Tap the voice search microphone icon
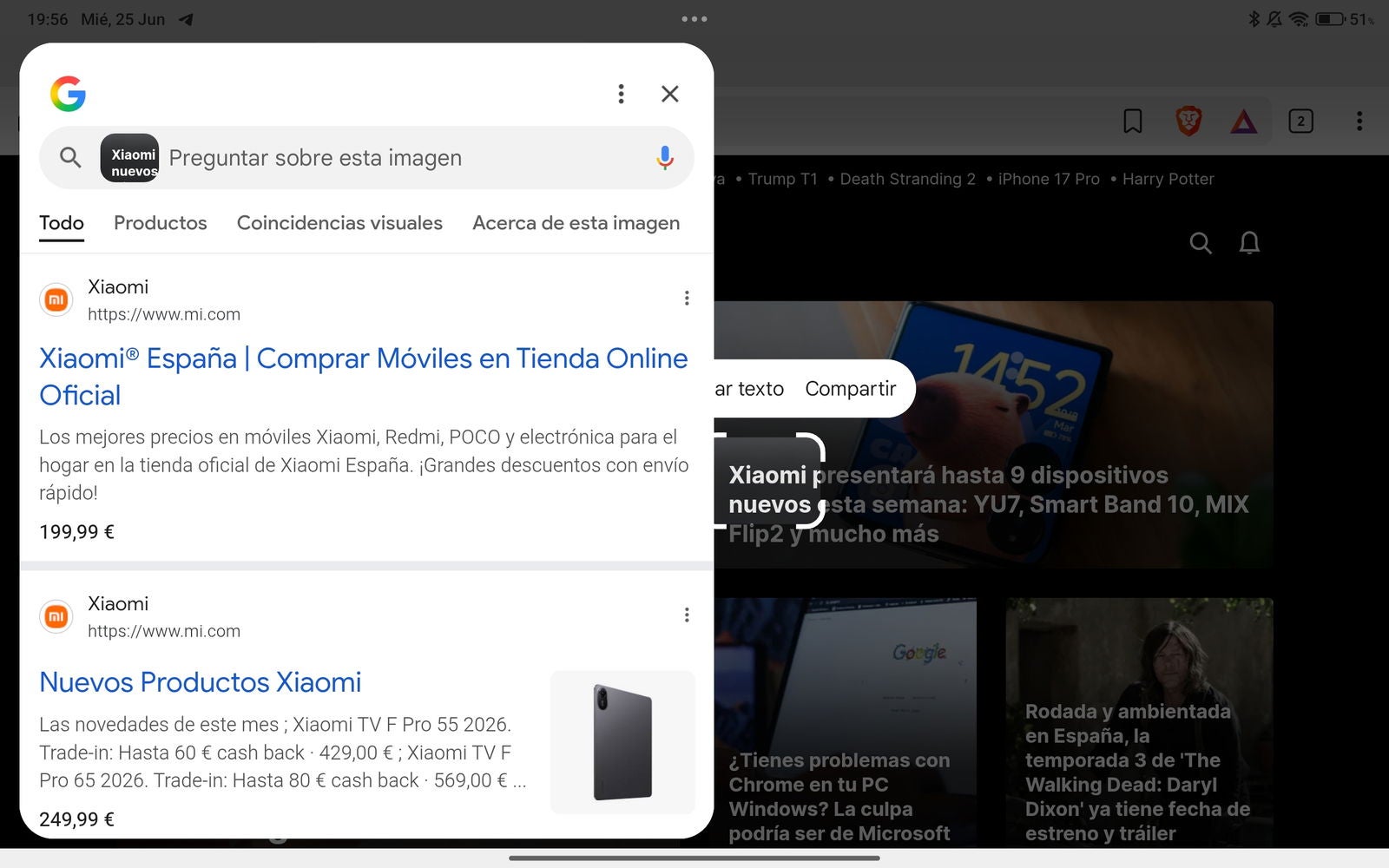Viewport: 1389px width, 868px height. [x=664, y=157]
